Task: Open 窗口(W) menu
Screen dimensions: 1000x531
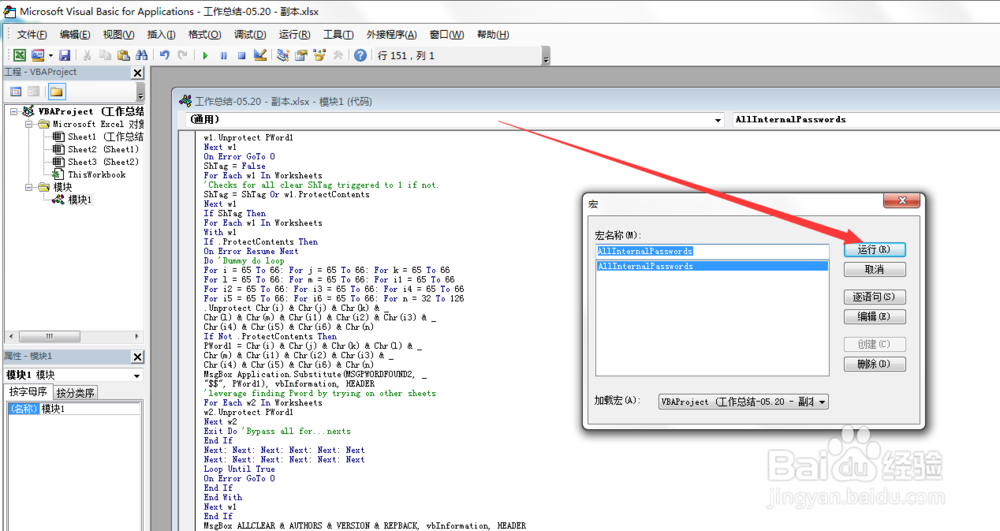Action: (447, 34)
